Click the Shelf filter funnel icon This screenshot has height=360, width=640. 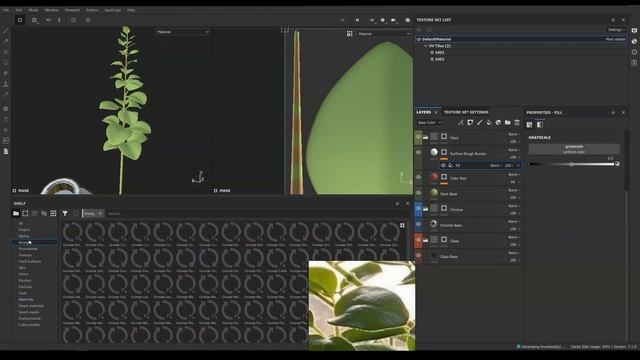pyautogui.click(x=65, y=213)
